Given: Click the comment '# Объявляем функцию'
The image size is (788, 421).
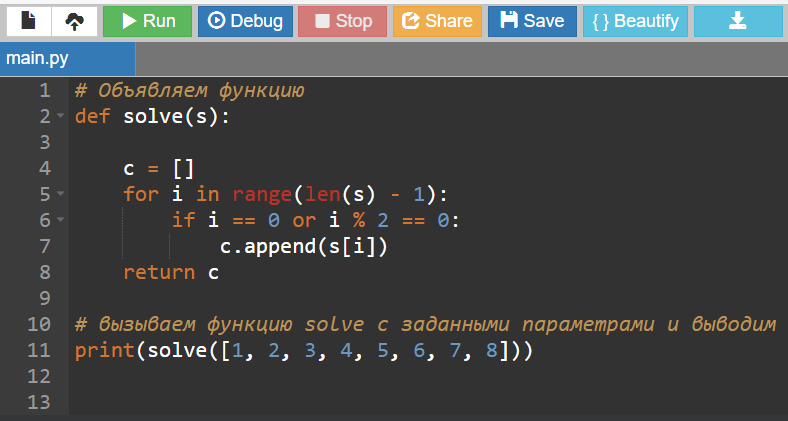Looking at the screenshot, I should click(x=189, y=91).
